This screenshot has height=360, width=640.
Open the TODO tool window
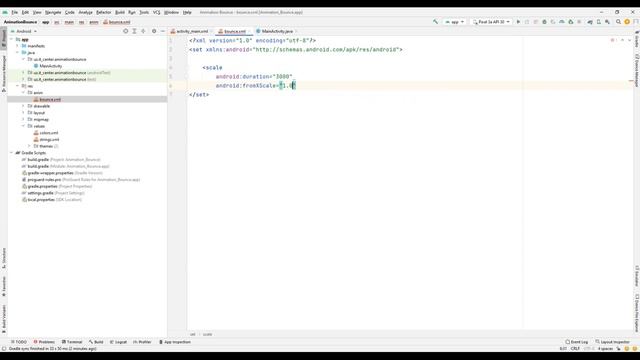point(19,342)
